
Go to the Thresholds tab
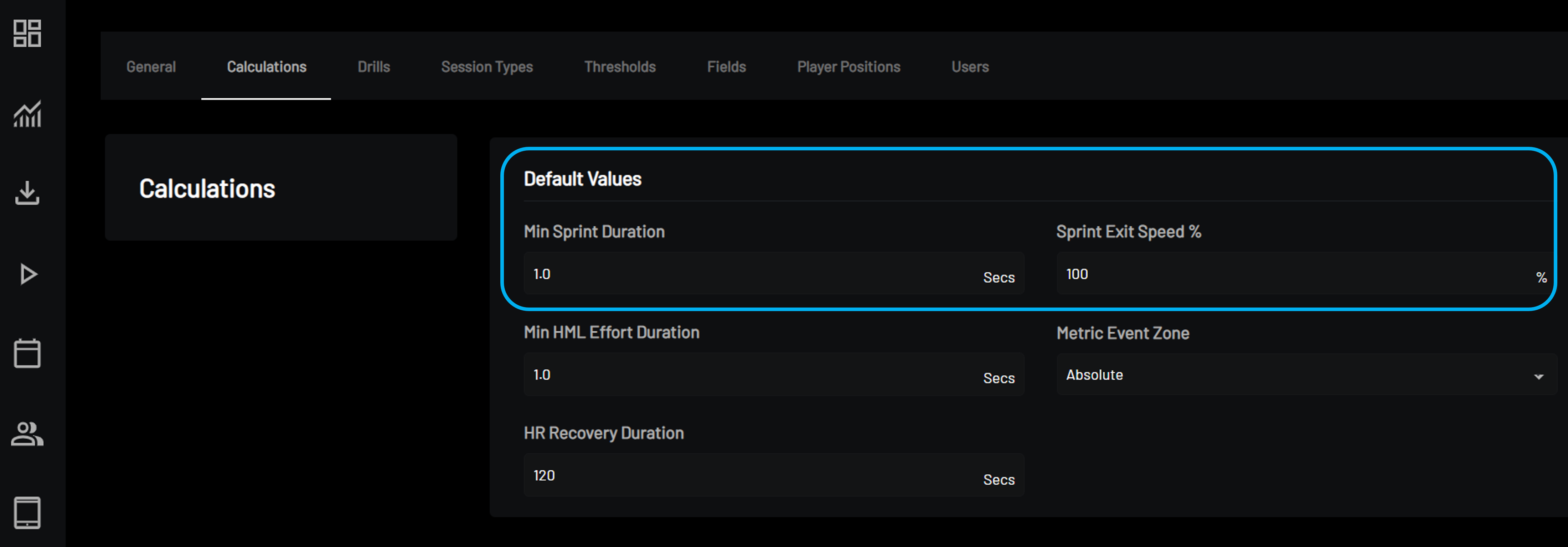point(620,66)
